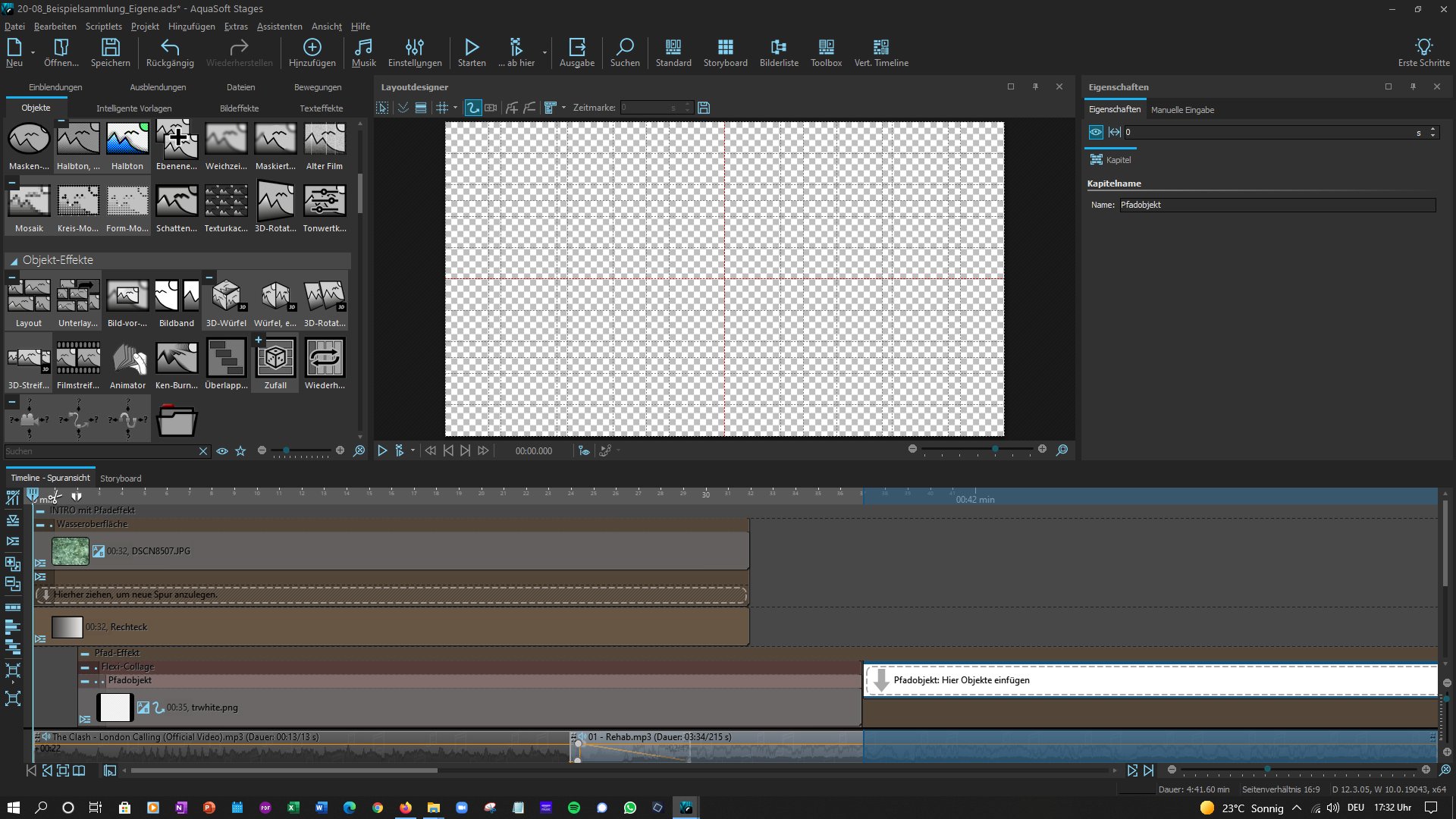This screenshot has width=1456, height=819.
Task: Open the Musik toolbar button
Action: pos(363,52)
